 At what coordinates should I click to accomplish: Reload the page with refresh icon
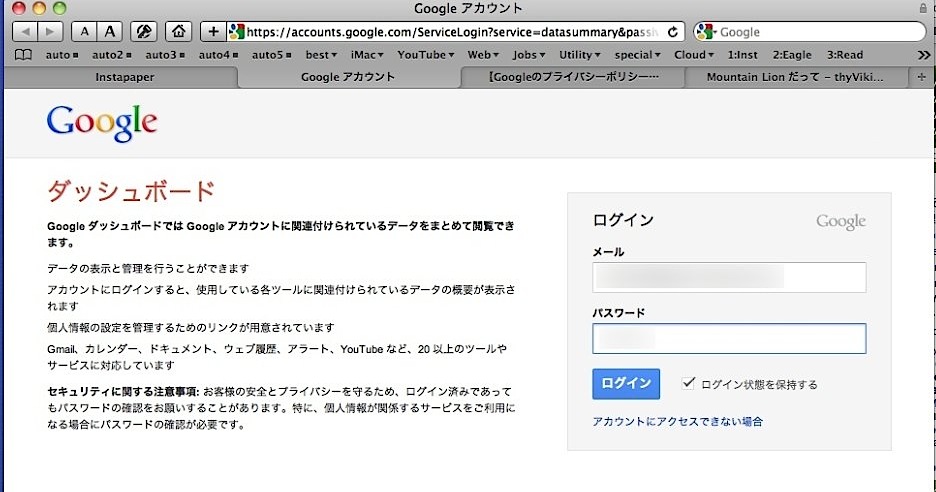coord(674,32)
